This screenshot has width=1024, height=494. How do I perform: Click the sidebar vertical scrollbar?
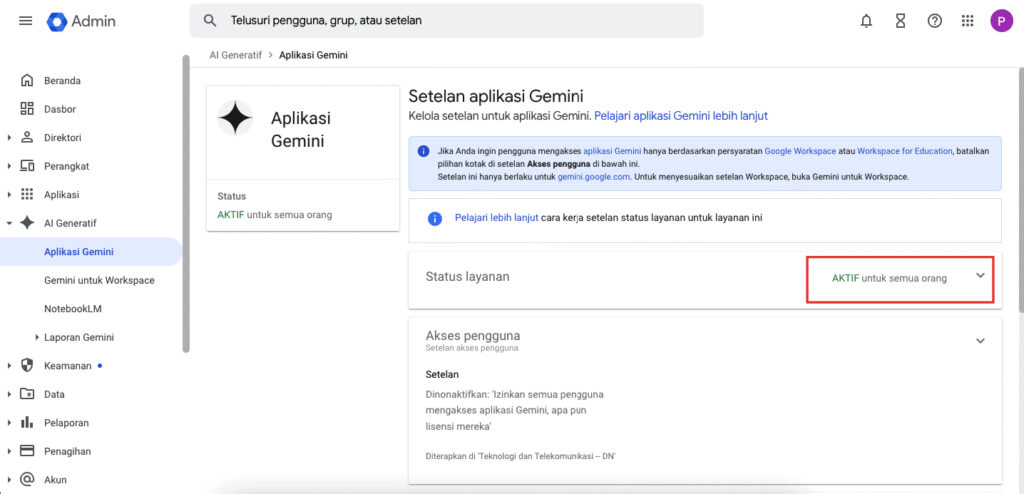point(186,204)
